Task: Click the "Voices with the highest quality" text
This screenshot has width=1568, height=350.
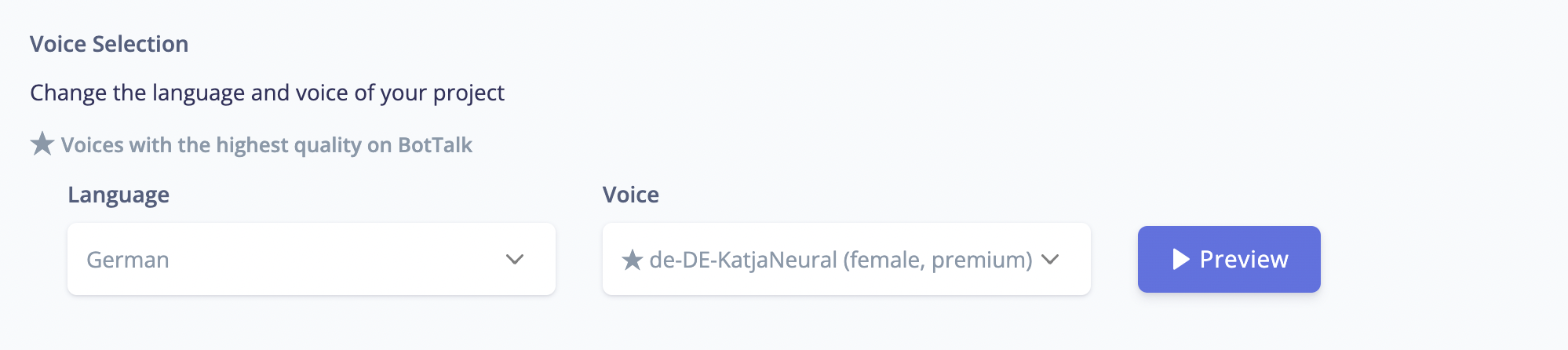Action: (x=228, y=145)
